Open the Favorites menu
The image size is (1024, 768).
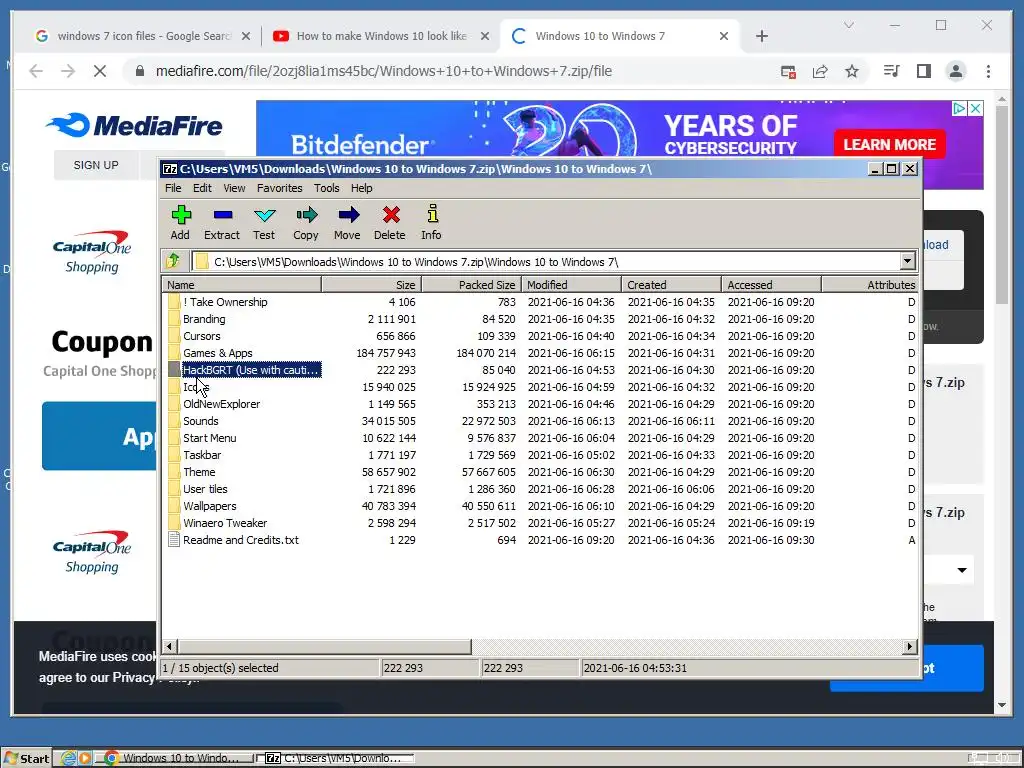(x=280, y=188)
